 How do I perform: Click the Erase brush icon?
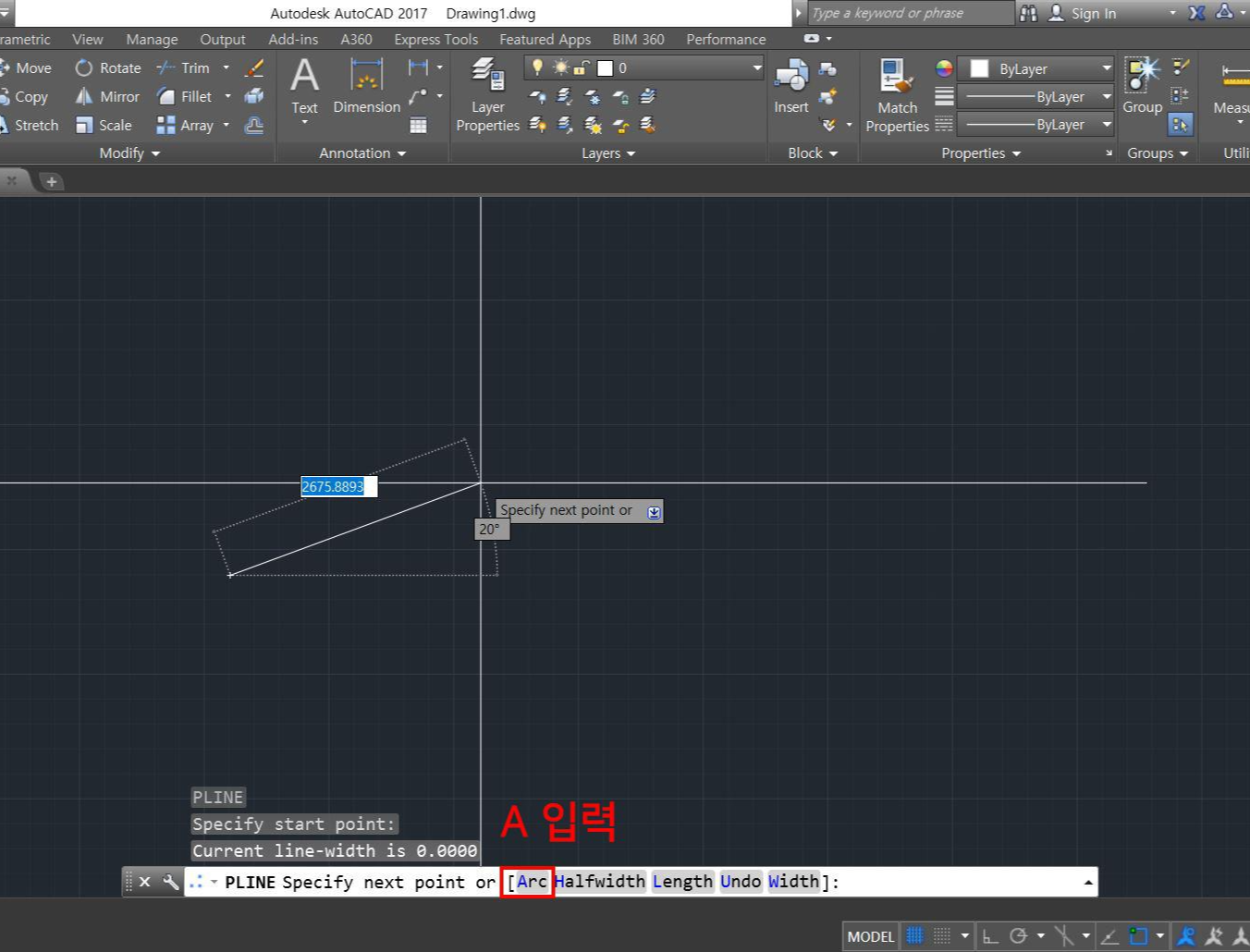pyautogui.click(x=254, y=67)
